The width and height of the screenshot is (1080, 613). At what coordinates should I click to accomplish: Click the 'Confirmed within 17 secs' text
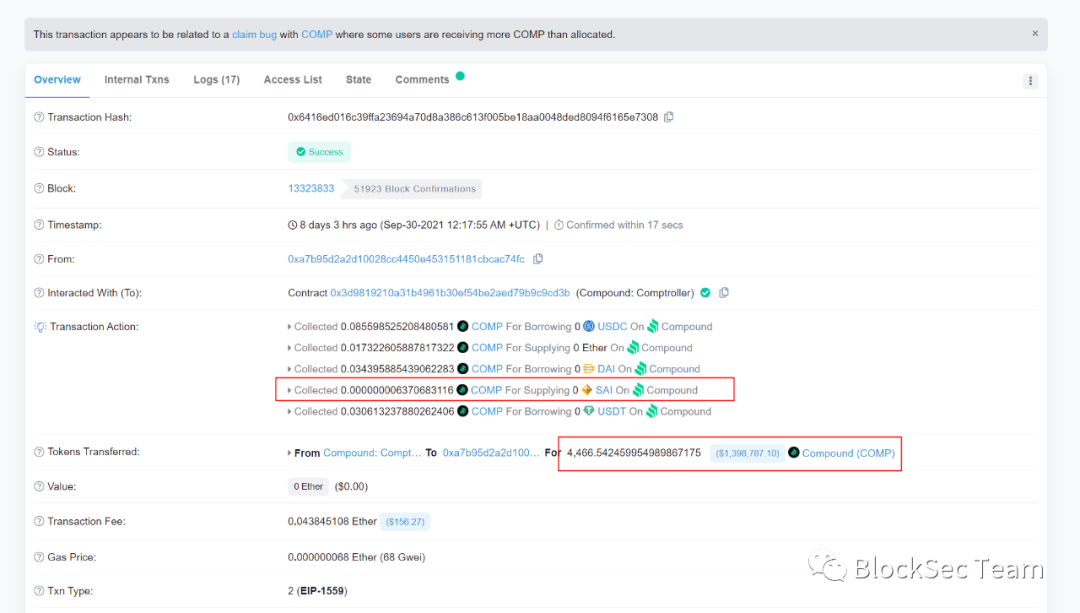(624, 225)
